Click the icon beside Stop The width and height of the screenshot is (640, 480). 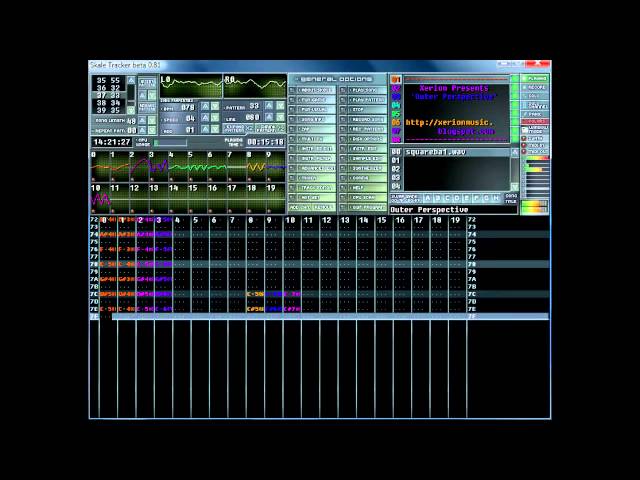[343, 109]
